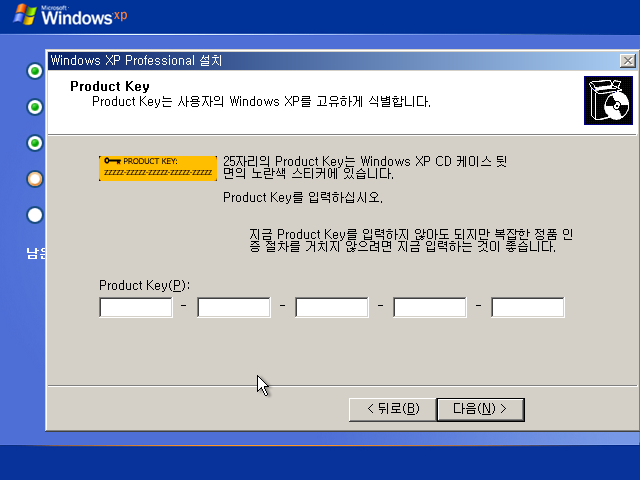Click the third Product Key input box

(332, 307)
